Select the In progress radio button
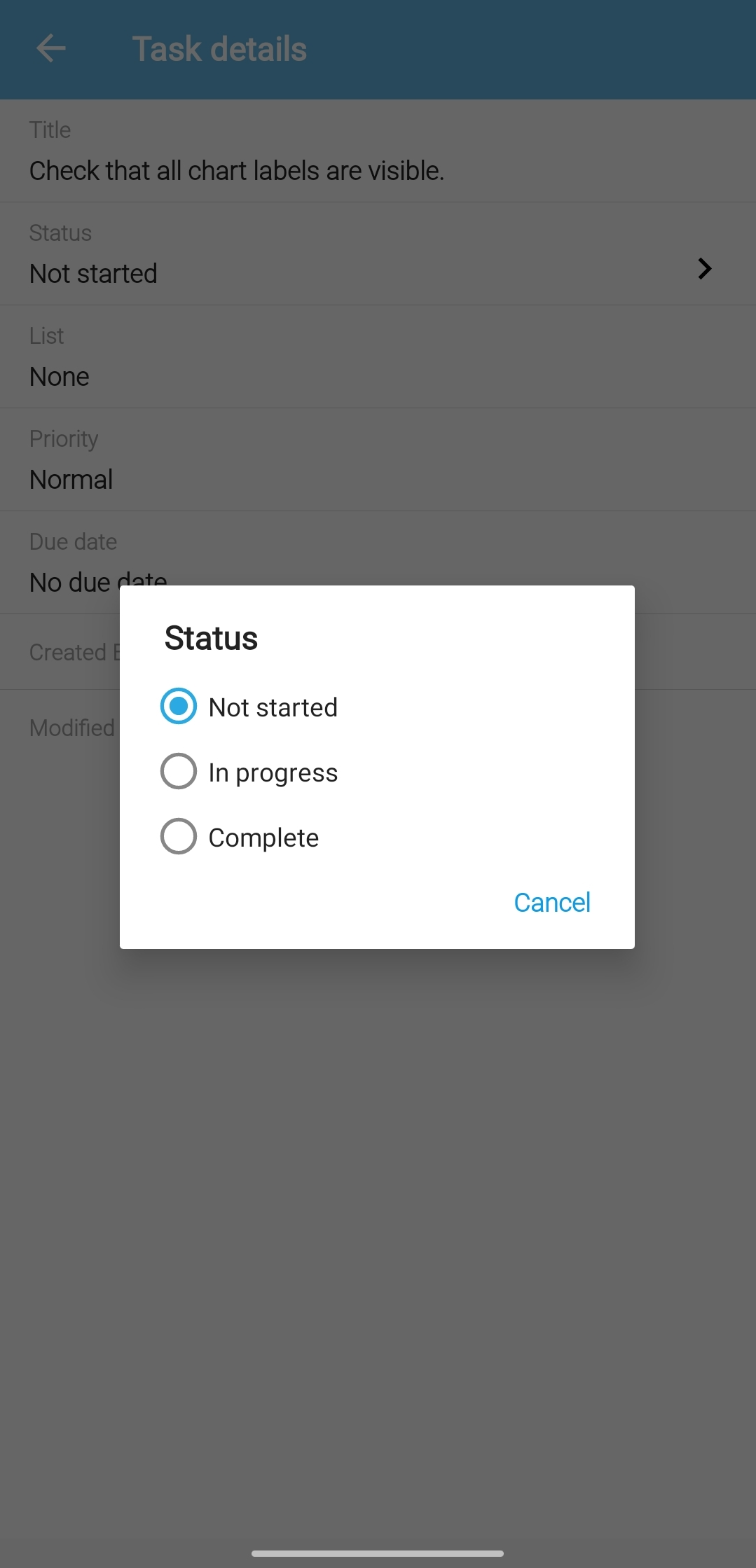Viewport: 756px width, 1568px height. click(x=179, y=771)
